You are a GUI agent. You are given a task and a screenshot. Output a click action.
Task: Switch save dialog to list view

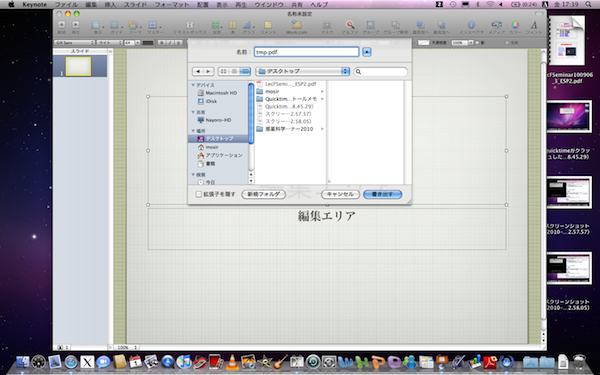[234, 71]
